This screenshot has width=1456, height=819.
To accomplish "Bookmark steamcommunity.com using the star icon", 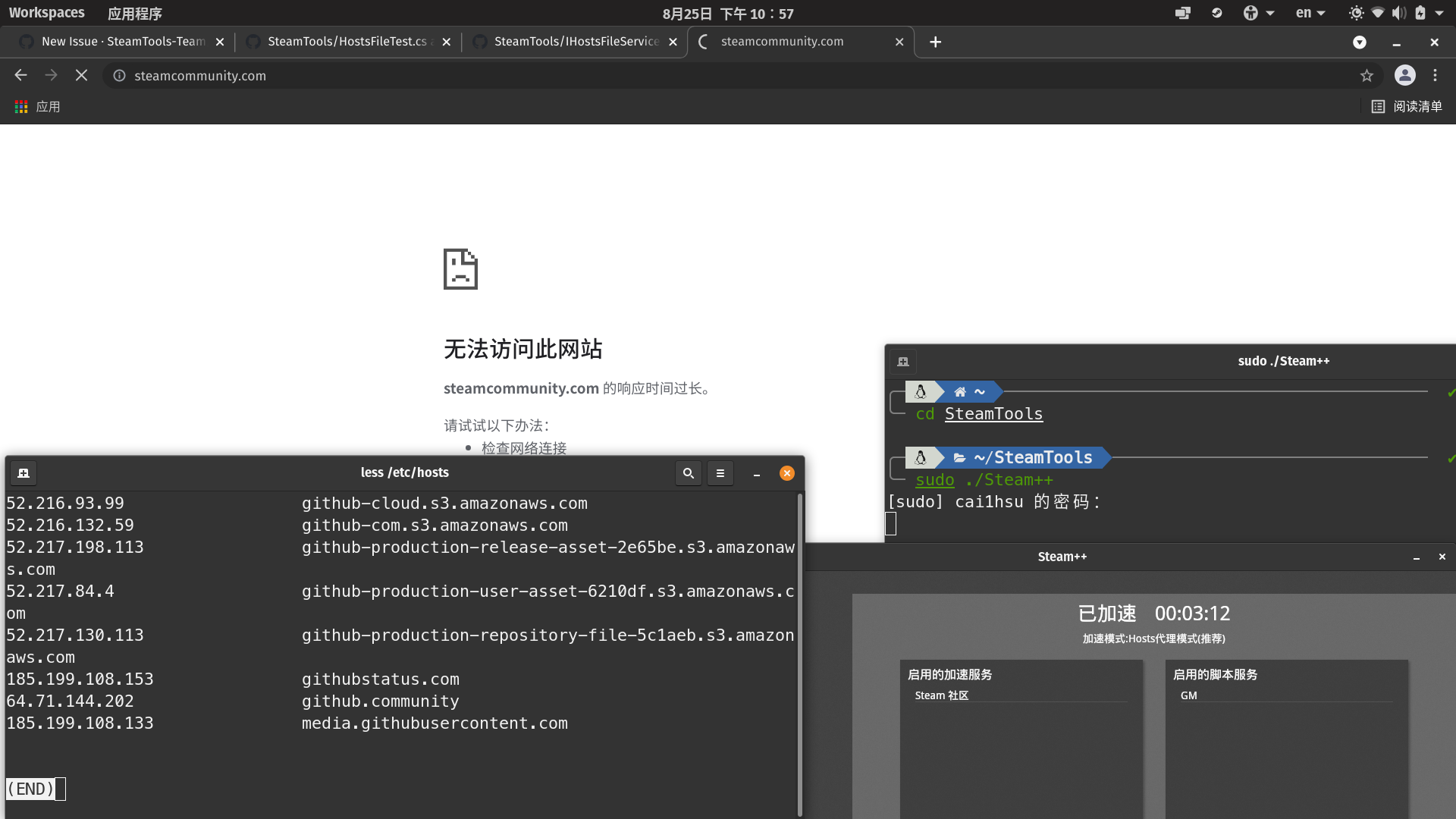I will 1367,76.
